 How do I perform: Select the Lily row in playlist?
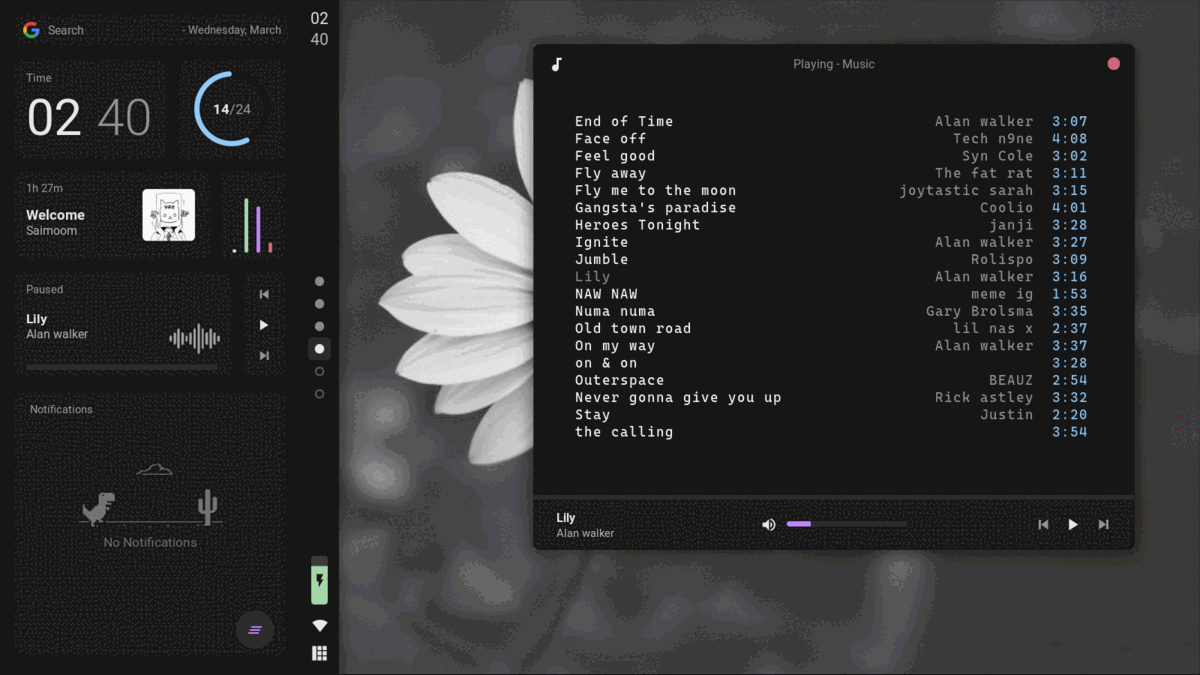coord(831,277)
